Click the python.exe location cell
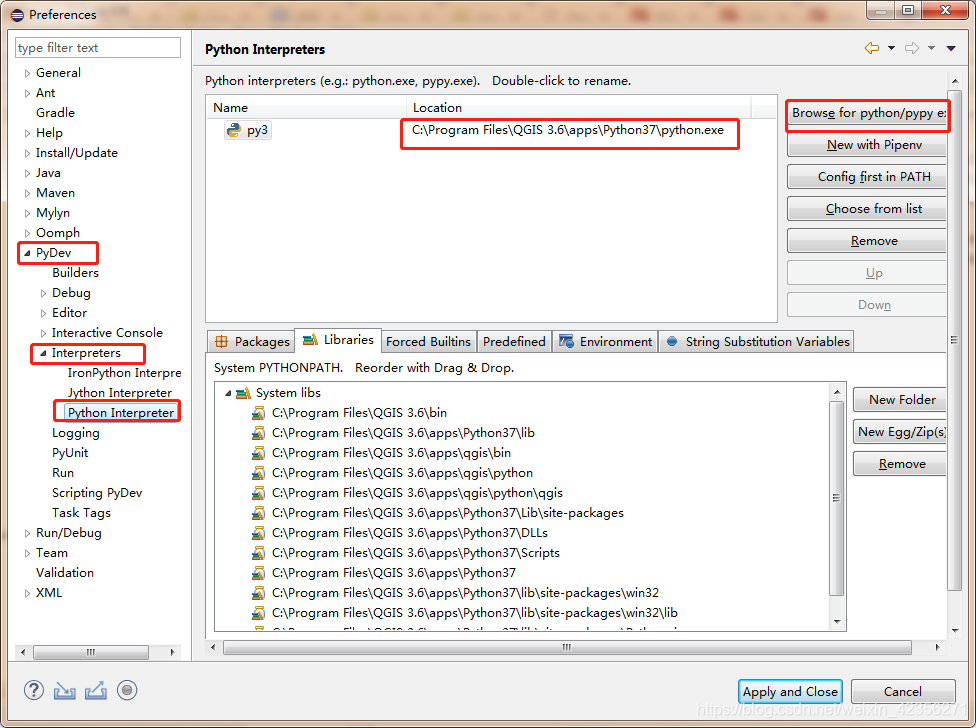This screenshot has height=728, width=976. (x=568, y=130)
